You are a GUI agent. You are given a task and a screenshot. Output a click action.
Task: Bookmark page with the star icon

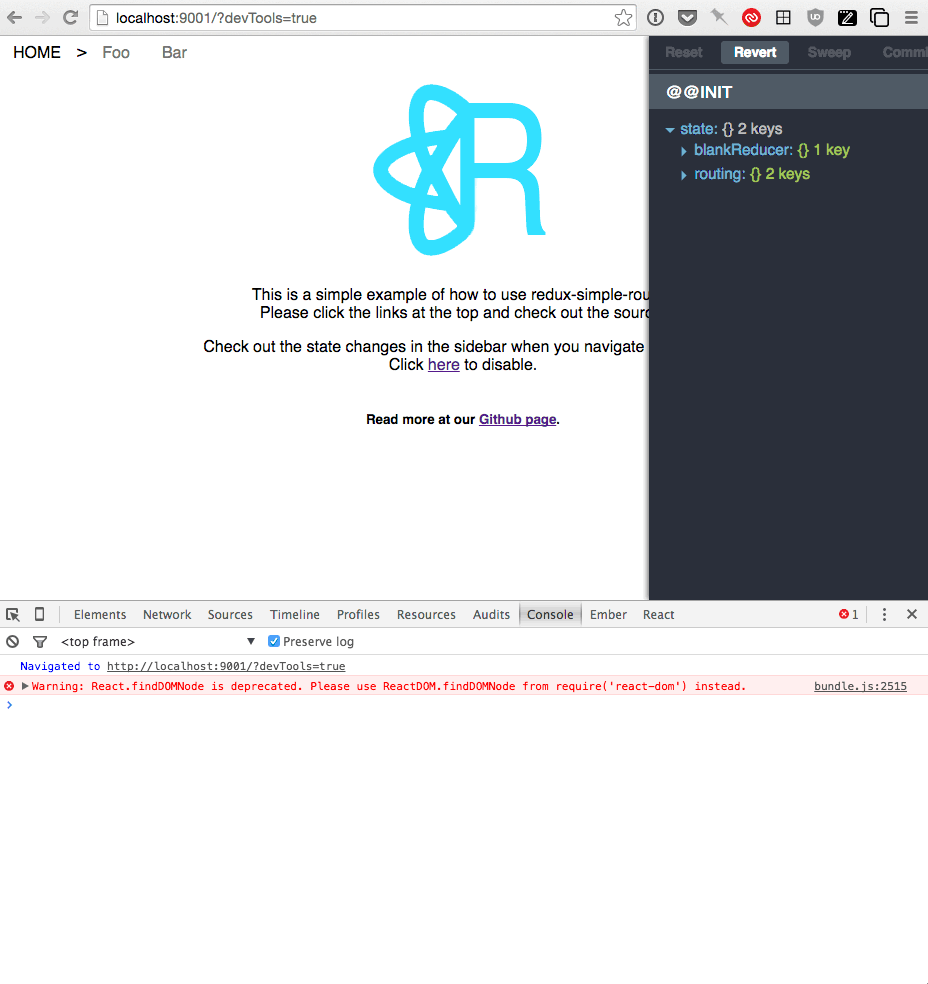[x=623, y=18]
